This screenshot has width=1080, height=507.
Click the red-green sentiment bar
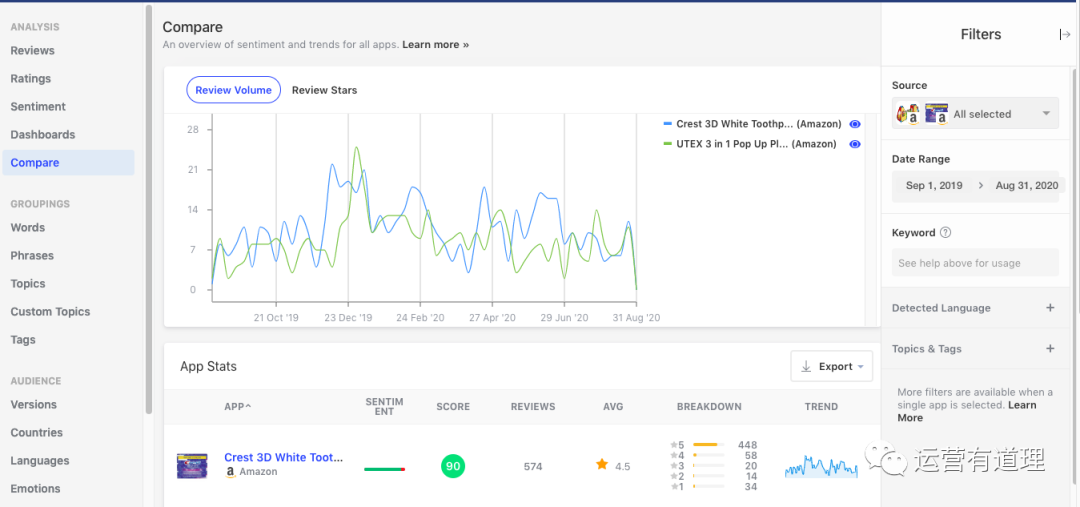coord(384,468)
